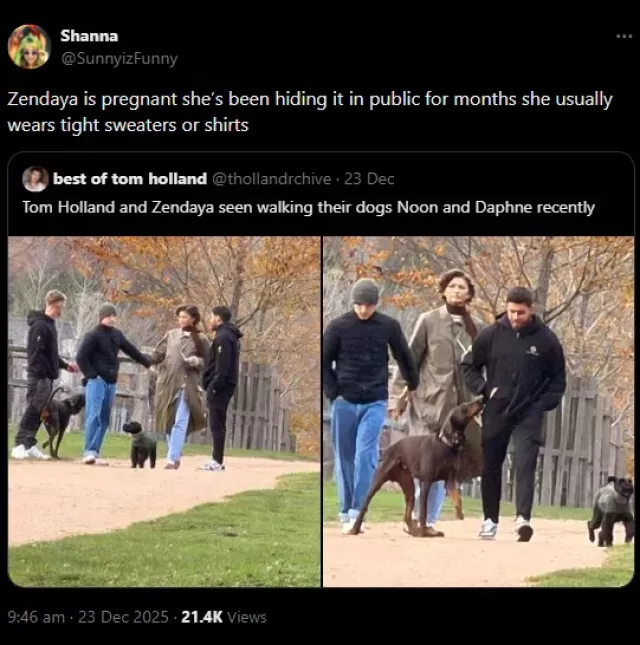Enlarge the right photo of three walkers

click(478, 411)
